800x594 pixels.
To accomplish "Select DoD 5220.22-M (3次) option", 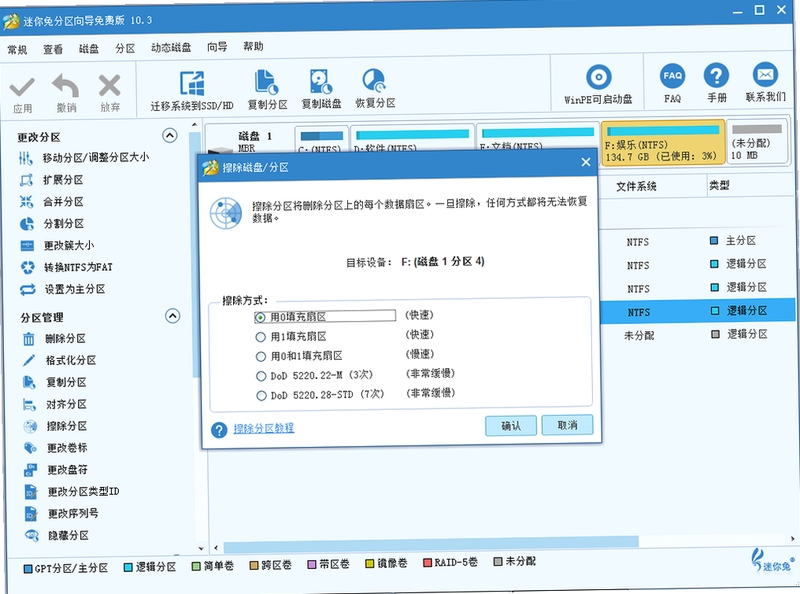I will pyautogui.click(x=261, y=376).
